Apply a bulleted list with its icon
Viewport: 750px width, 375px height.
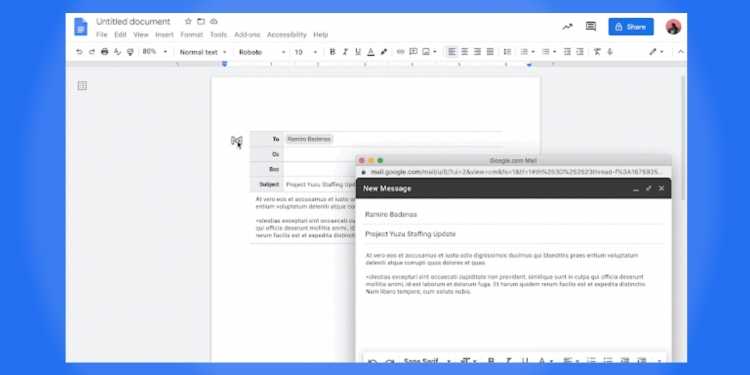tap(545, 52)
